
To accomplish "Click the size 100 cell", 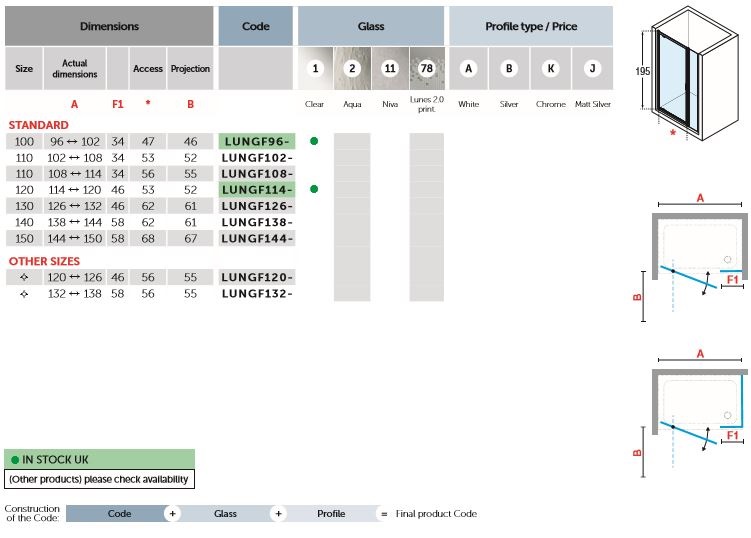I will [x=24, y=142].
